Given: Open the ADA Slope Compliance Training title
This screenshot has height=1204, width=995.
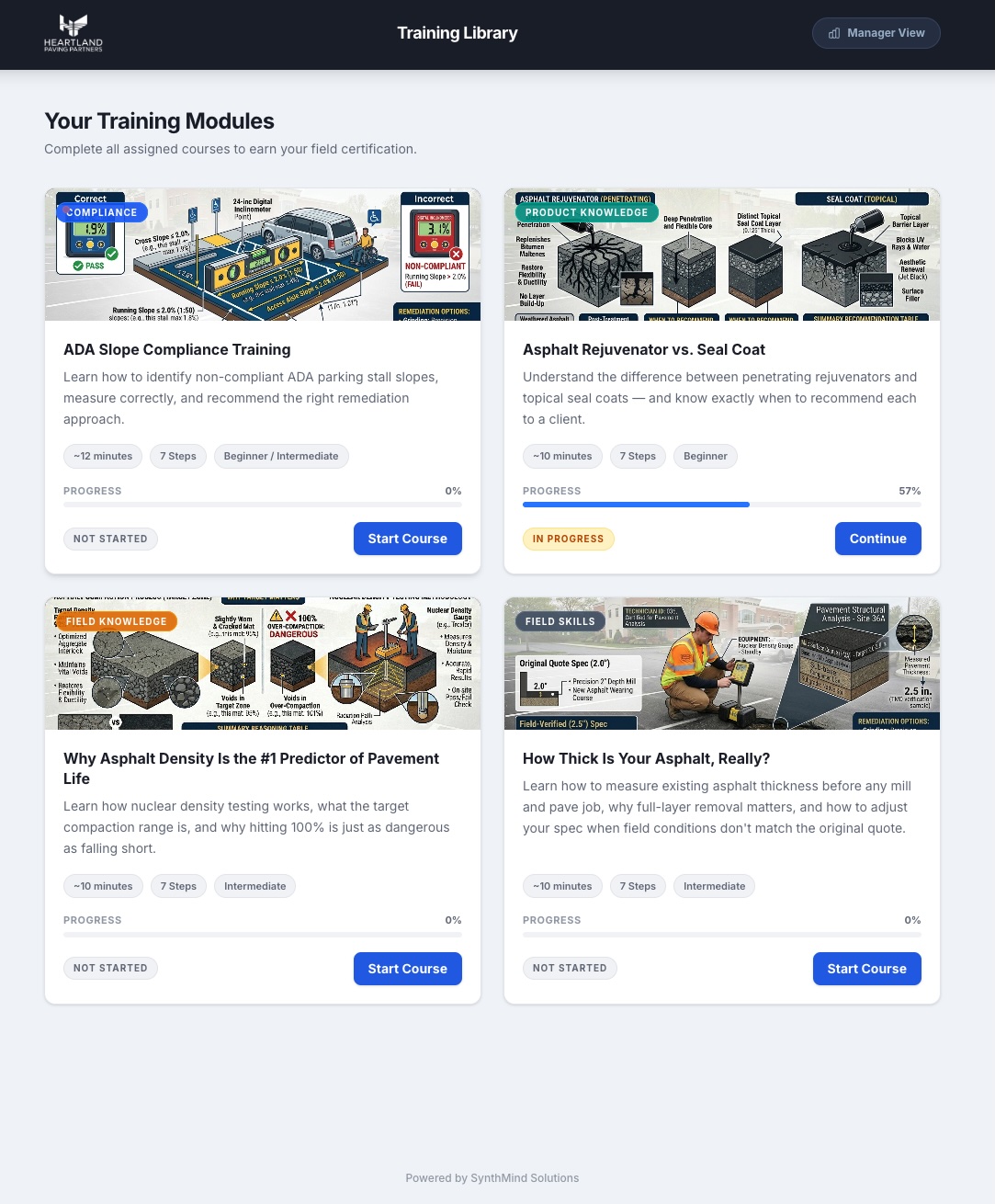Looking at the screenshot, I should coord(176,349).
